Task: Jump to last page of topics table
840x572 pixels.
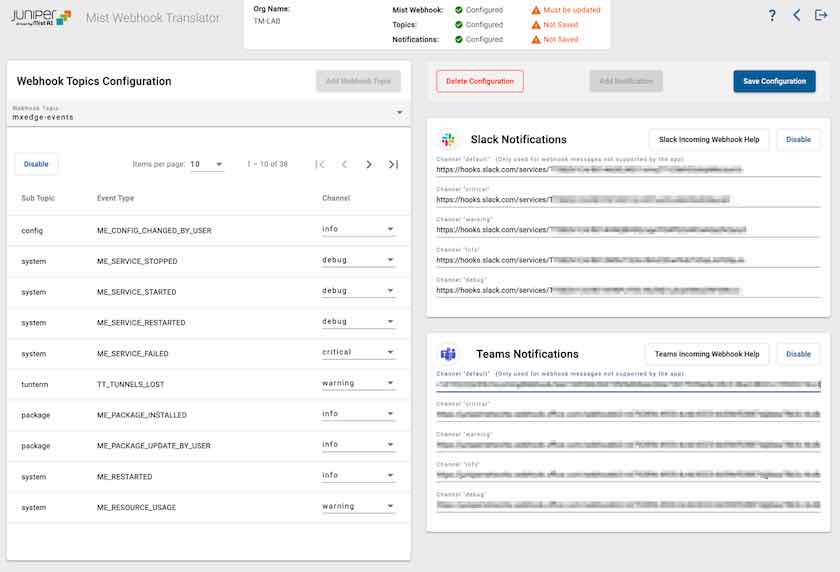Action: tap(393, 164)
